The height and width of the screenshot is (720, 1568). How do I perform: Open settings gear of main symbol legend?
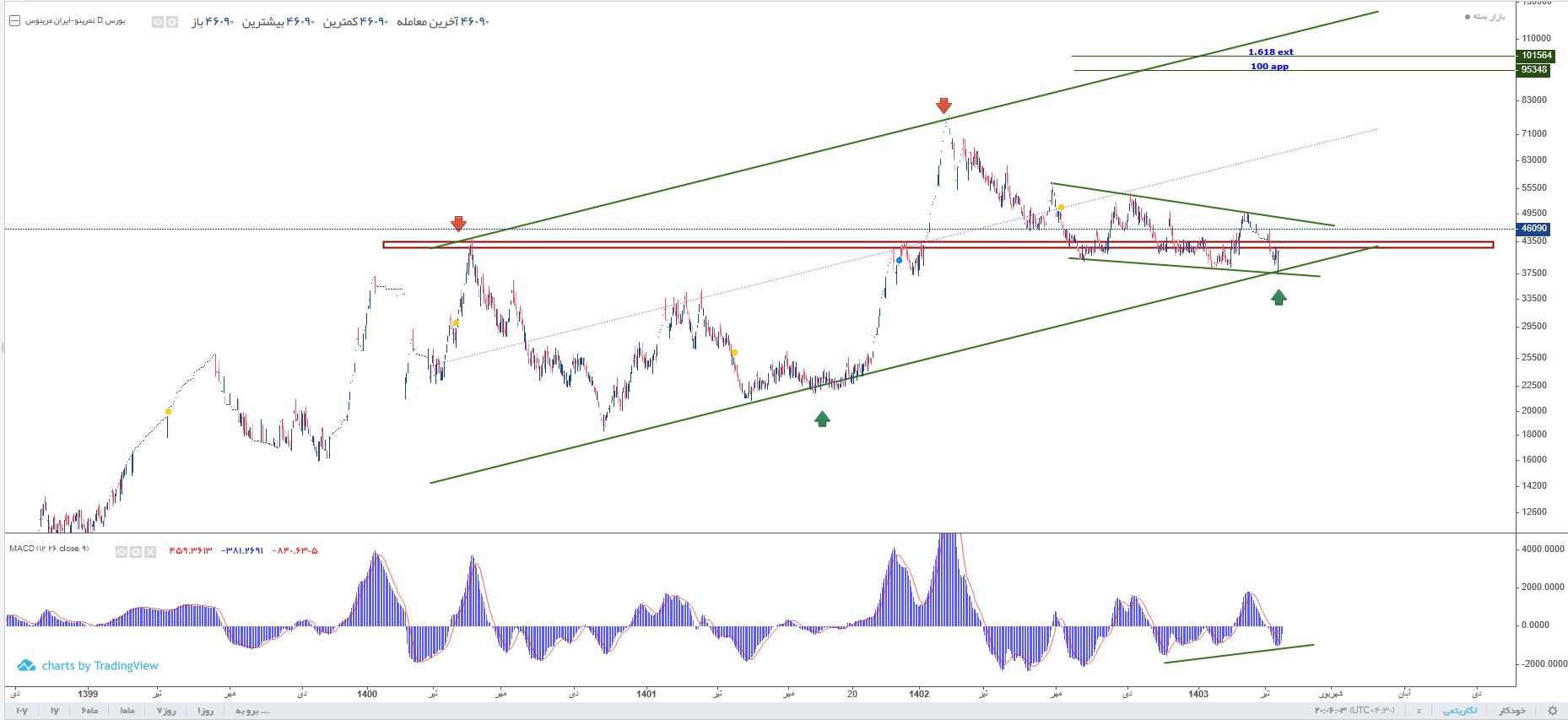172,22
